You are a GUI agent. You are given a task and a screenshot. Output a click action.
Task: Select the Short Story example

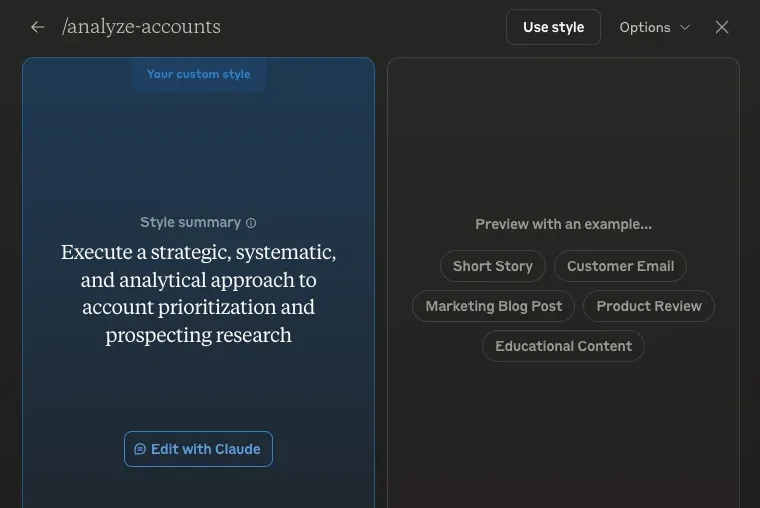click(492, 266)
